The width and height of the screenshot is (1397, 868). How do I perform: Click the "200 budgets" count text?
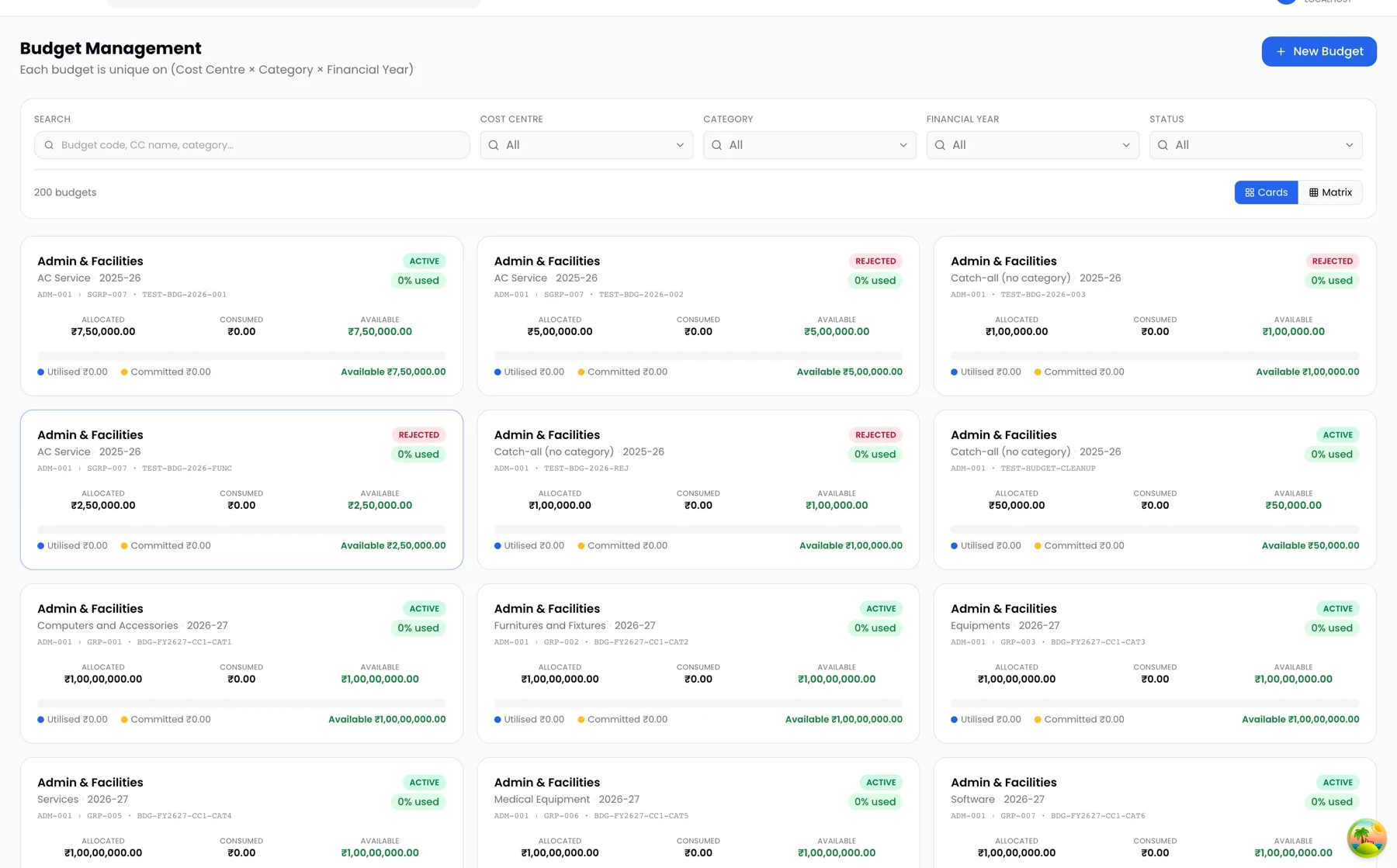(65, 192)
